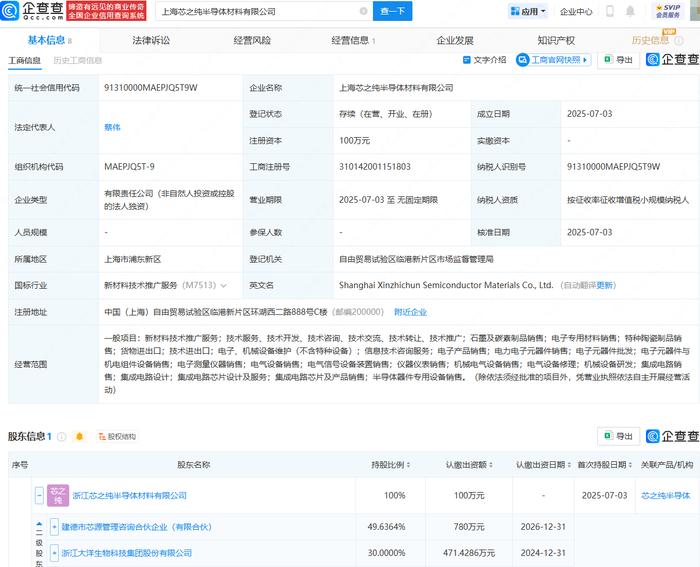Screen dimensions: 700x567
Task: Select 营业期限 value 2025-07-03 至 无固定期限
Action: pyautogui.click(x=388, y=200)
